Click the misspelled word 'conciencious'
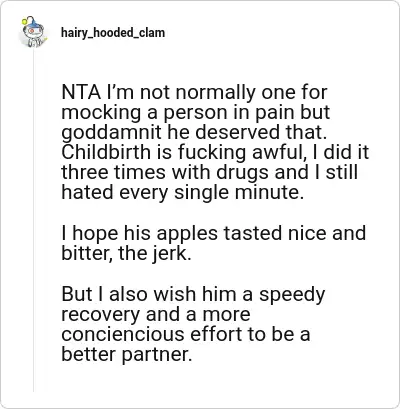The height and width of the screenshot is (409, 400). (x=123, y=334)
